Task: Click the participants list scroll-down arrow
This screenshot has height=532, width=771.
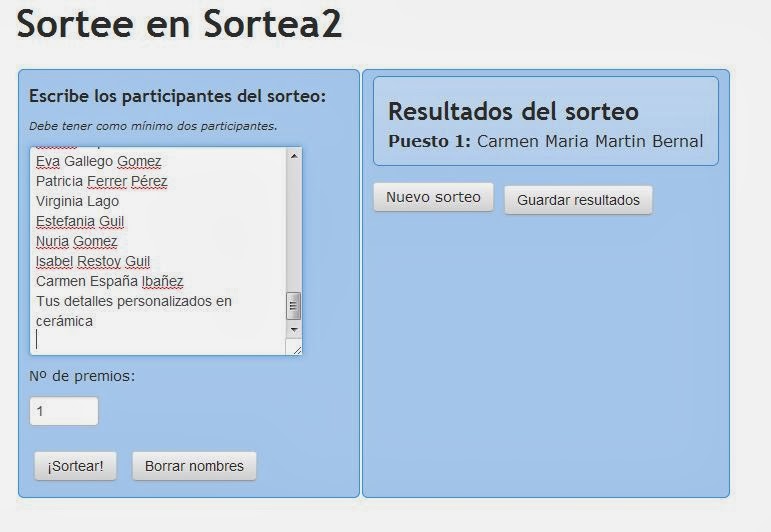Action: 294,330
